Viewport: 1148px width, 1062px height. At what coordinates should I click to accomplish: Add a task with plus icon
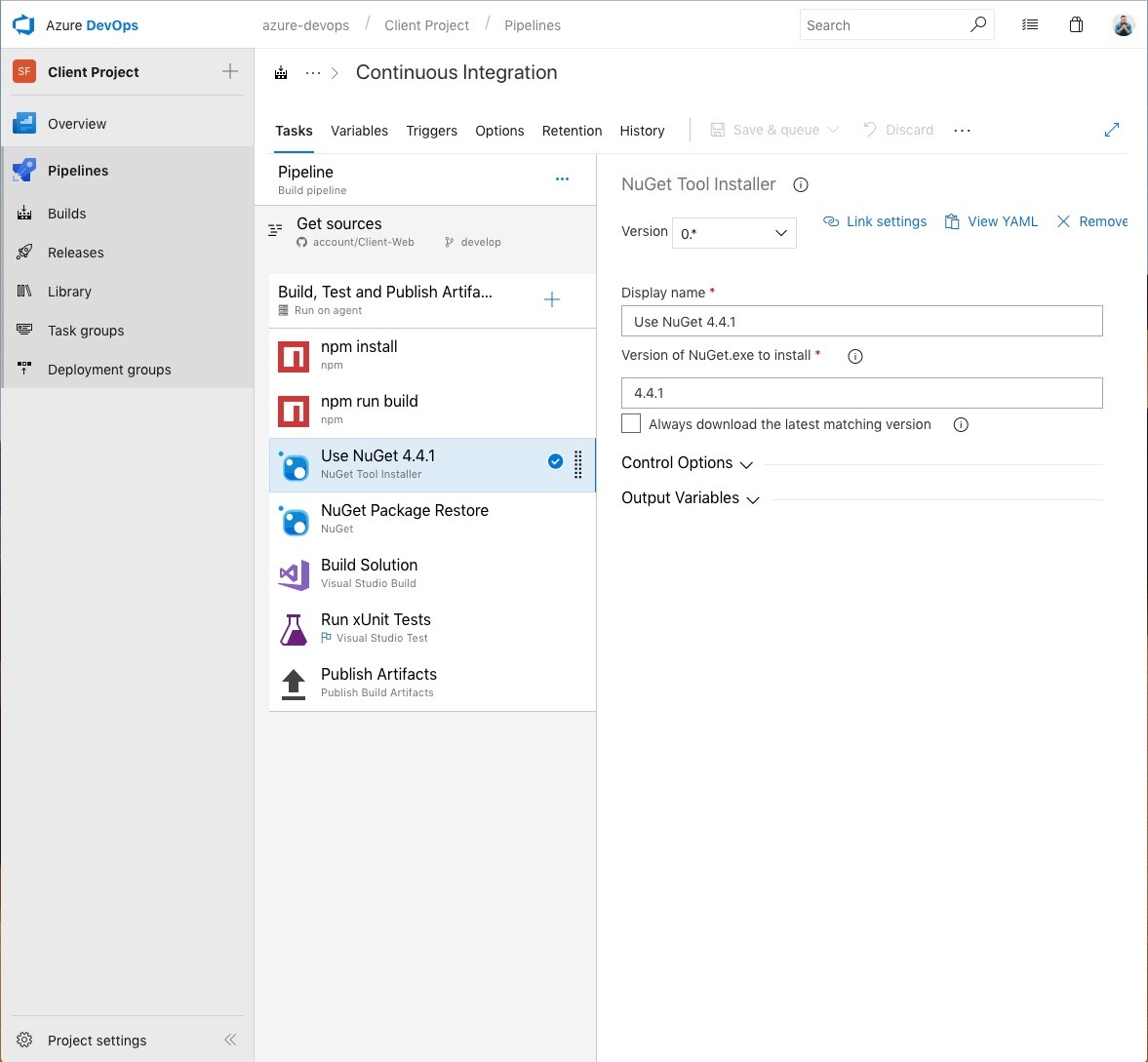tap(552, 299)
